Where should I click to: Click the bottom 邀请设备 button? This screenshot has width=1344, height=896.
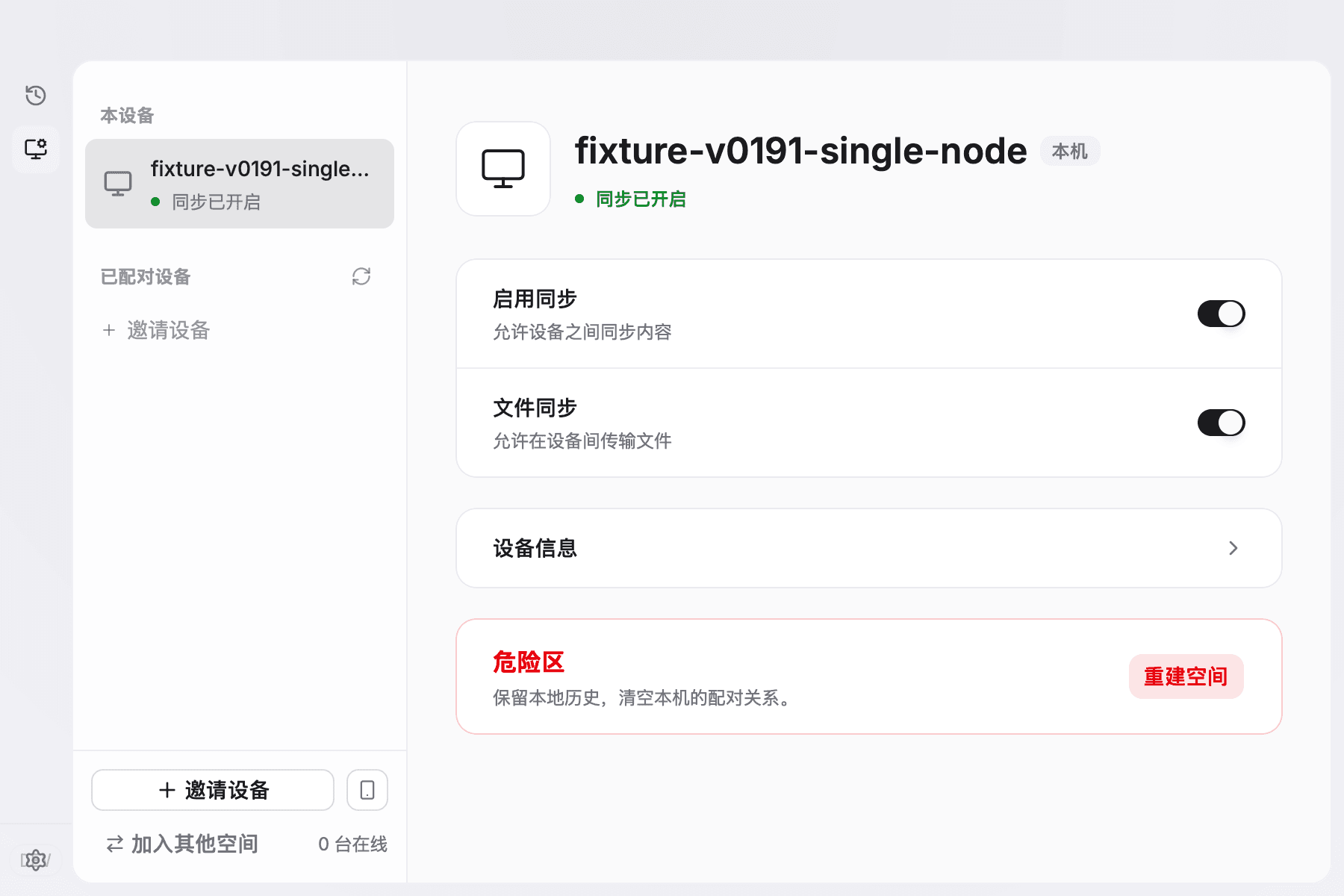(213, 790)
